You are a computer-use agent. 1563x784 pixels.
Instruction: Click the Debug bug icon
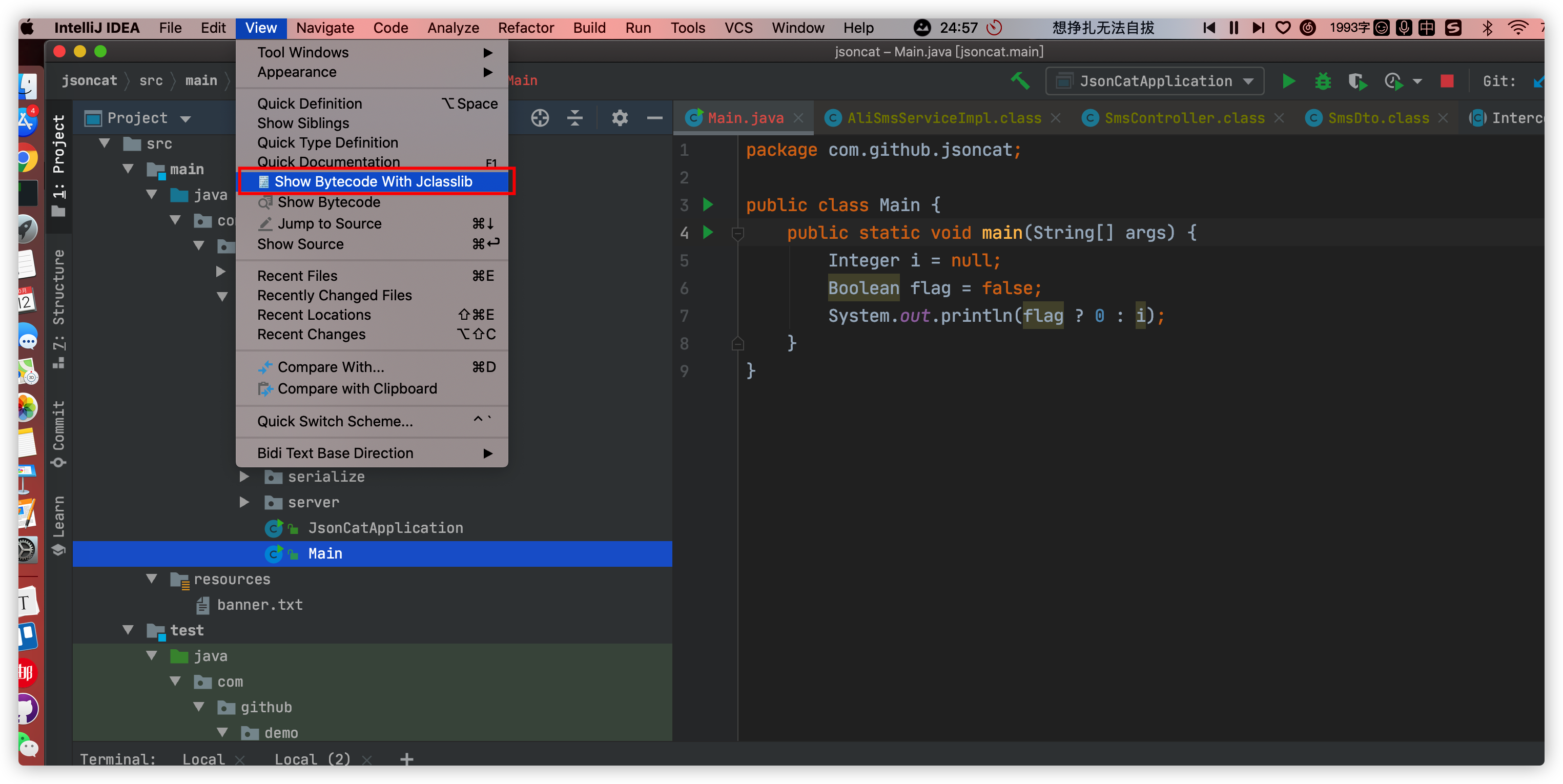tap(1322, 81)
